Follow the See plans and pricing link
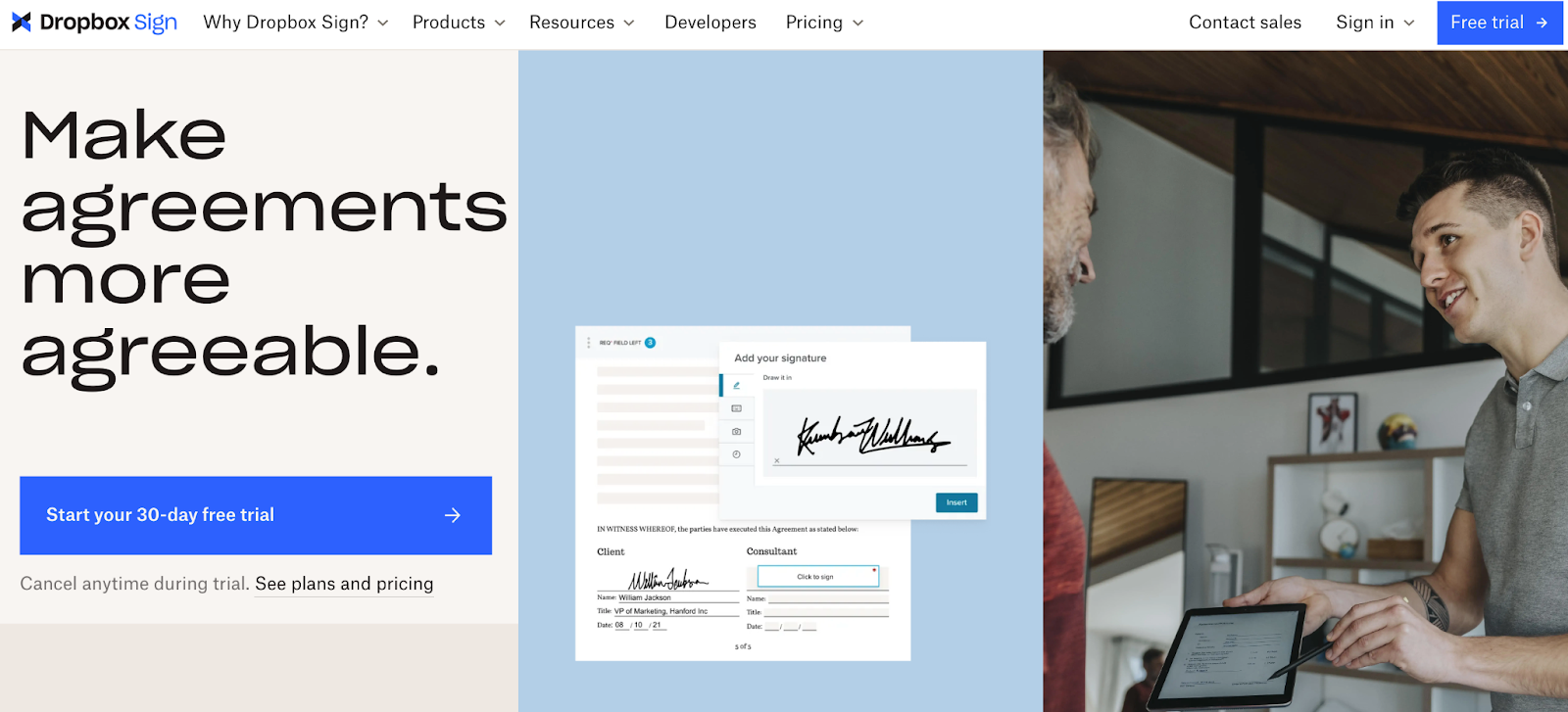The height and width of the screenshot is (712, 1568). [x=344, y=584]
